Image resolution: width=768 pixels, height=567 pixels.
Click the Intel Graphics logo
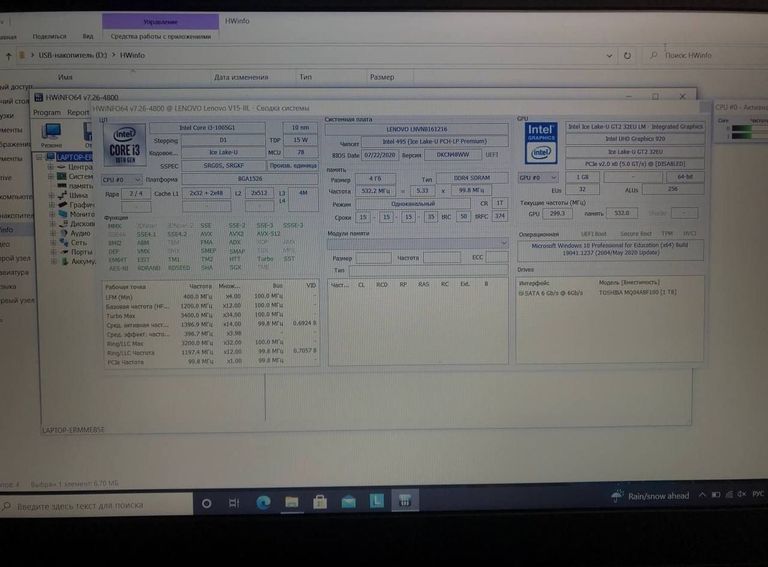[541, 141]
